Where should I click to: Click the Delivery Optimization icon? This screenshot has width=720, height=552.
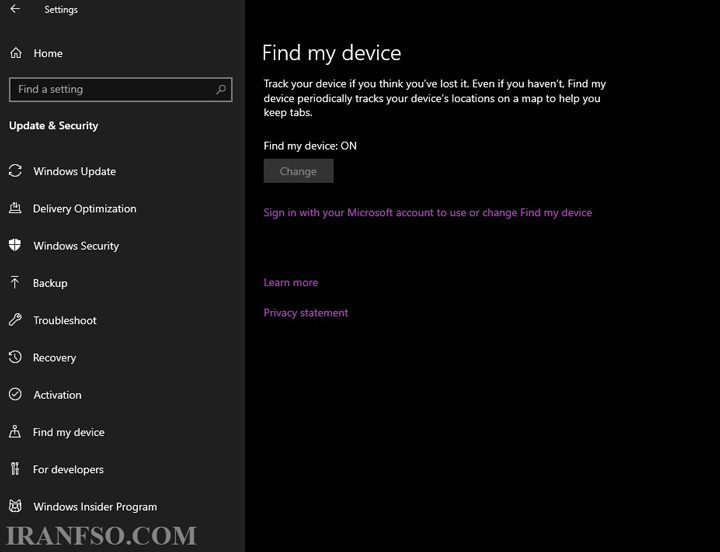pyautogui.click(x=15, y=208)
